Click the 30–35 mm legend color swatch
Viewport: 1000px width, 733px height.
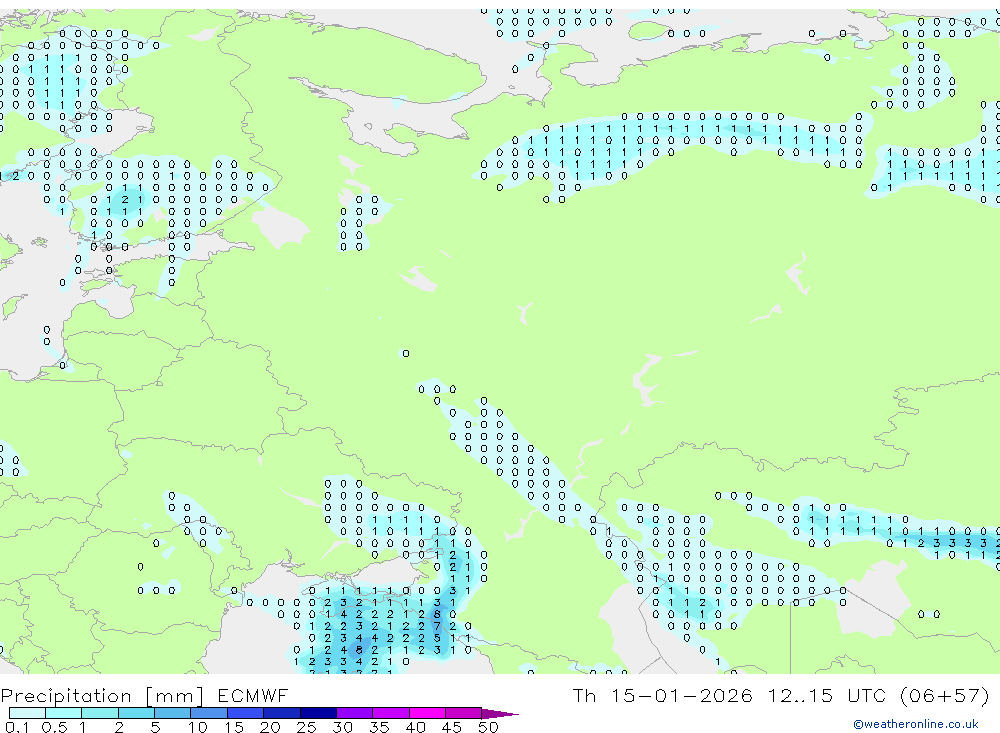[355, 713]
